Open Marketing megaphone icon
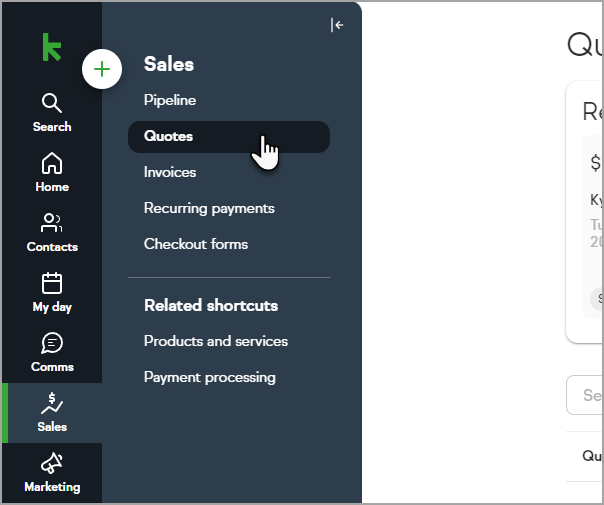The width and height of the screenshot is (604, 505). click(x=52, y=463)
